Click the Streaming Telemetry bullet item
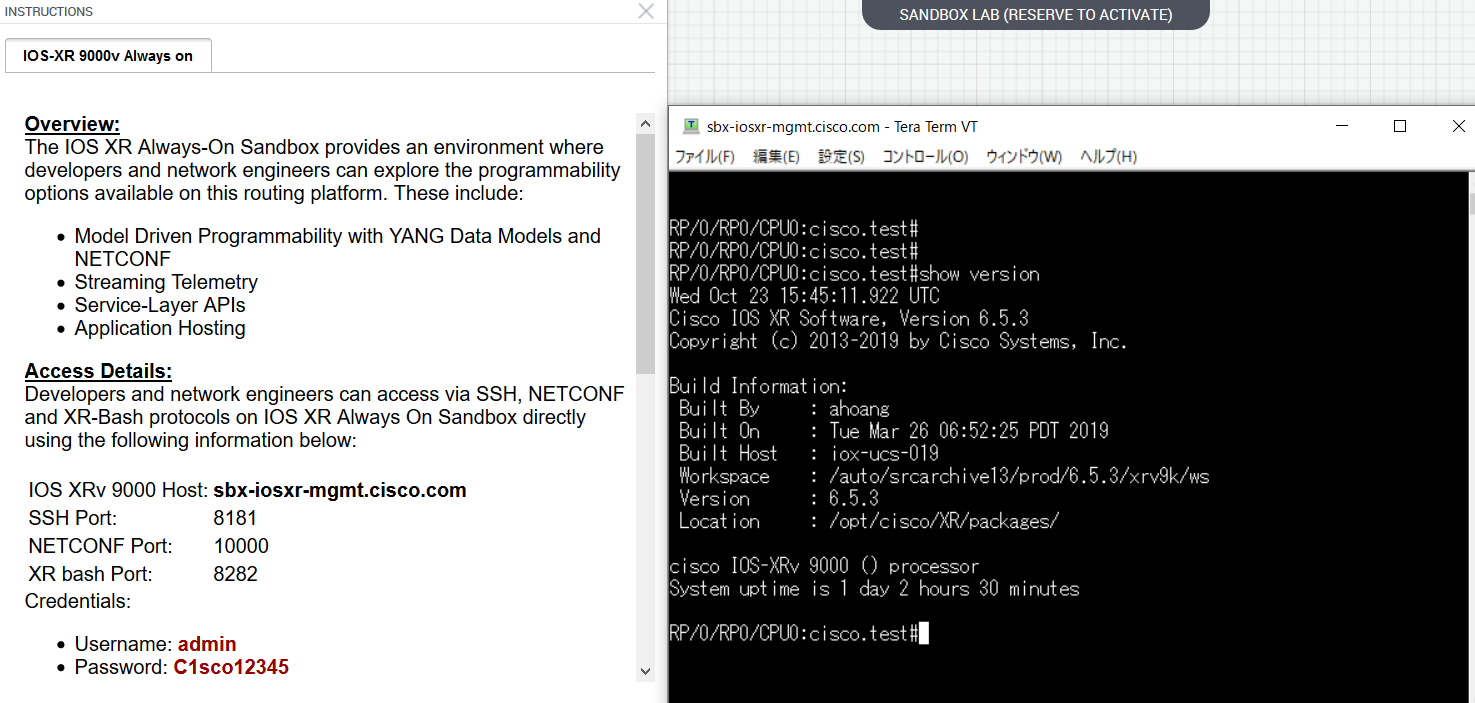This screenshot has height=703, width=1475. 166,282
